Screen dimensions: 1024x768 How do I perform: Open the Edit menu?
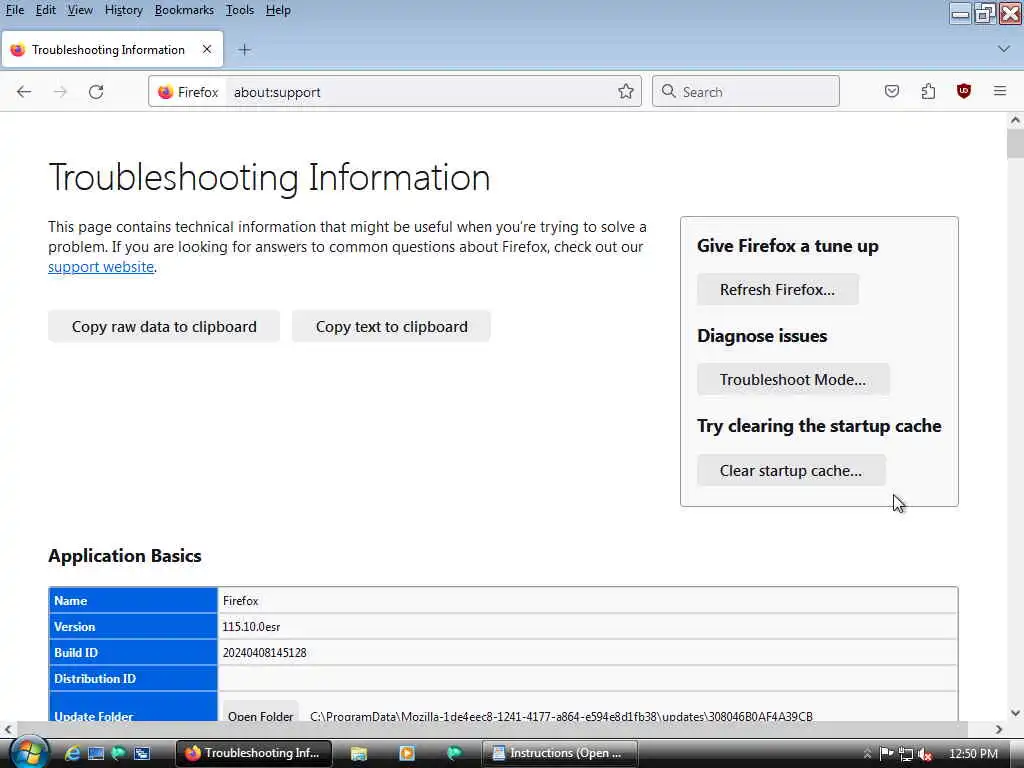click(x=45, y=10)
